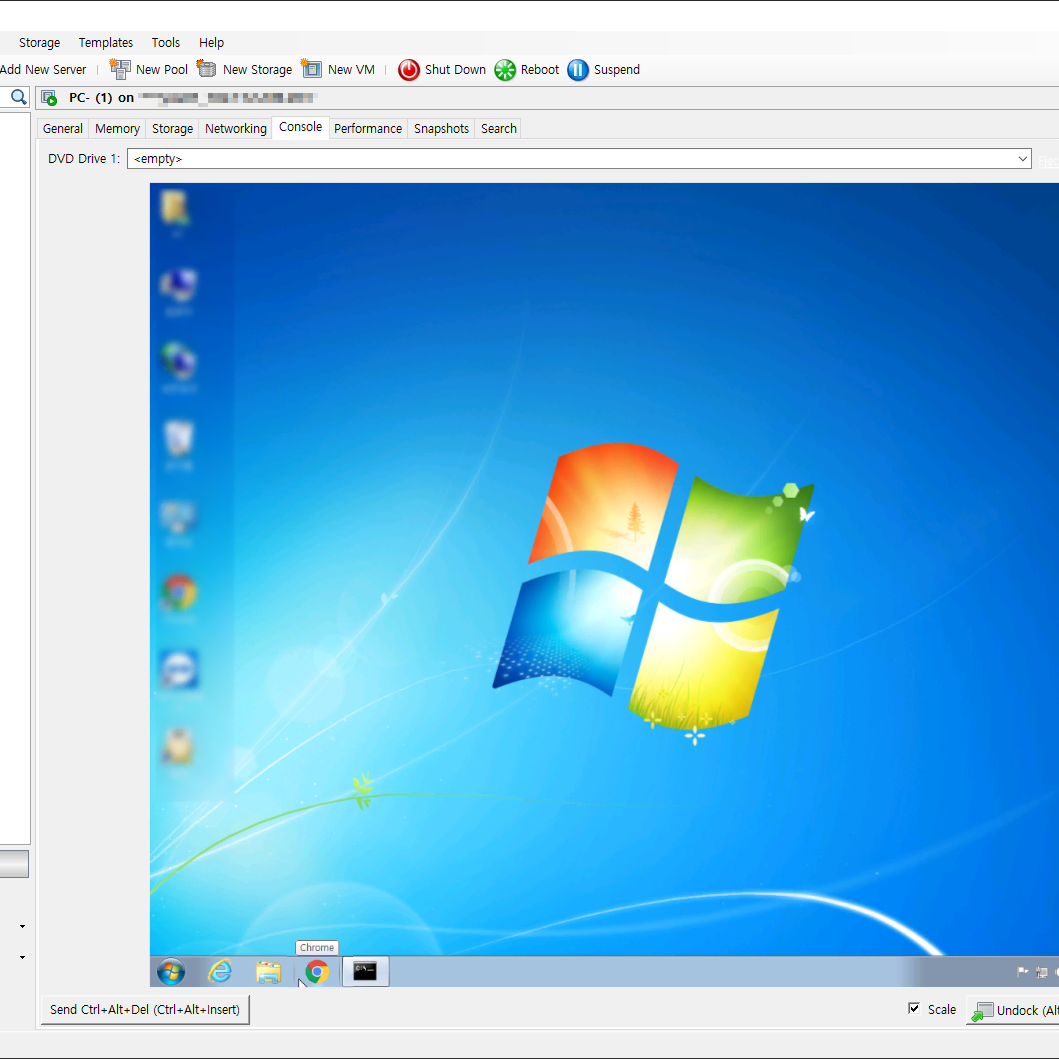Switch to the General tab
The width and height of the screenshot is (1059, 1059).
63,128
